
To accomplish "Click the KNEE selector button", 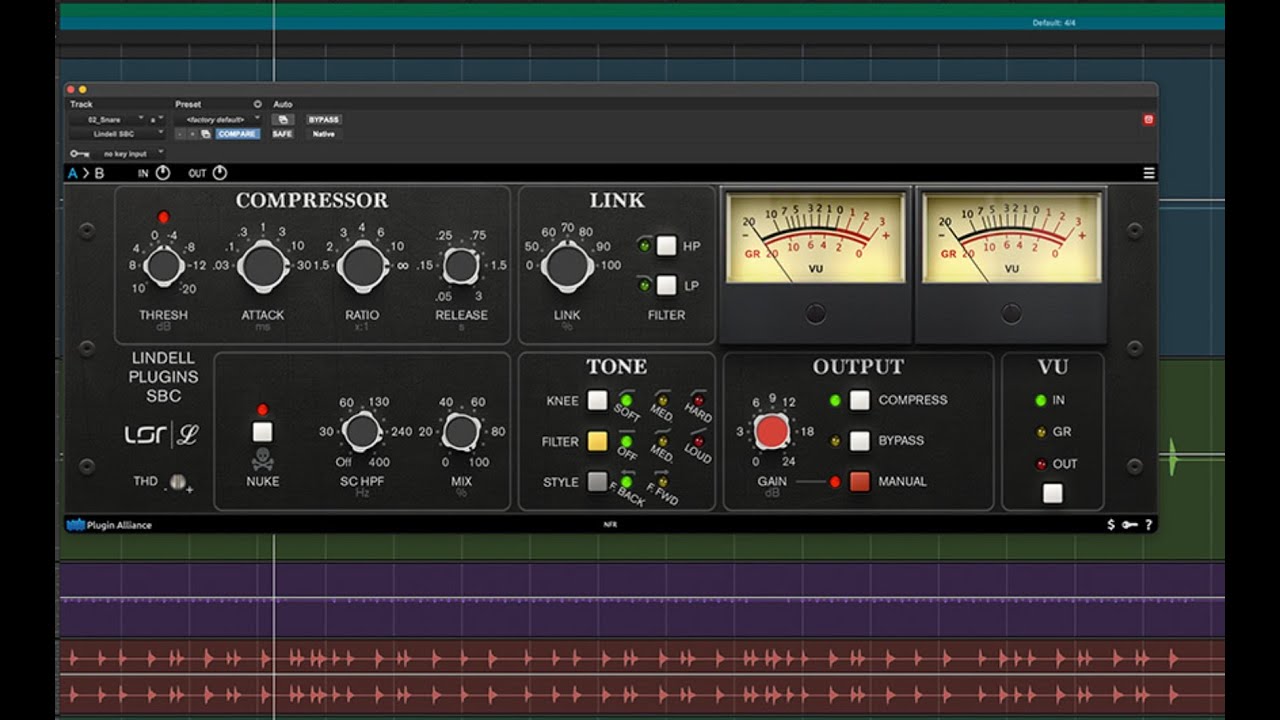I will pos(597,401).
